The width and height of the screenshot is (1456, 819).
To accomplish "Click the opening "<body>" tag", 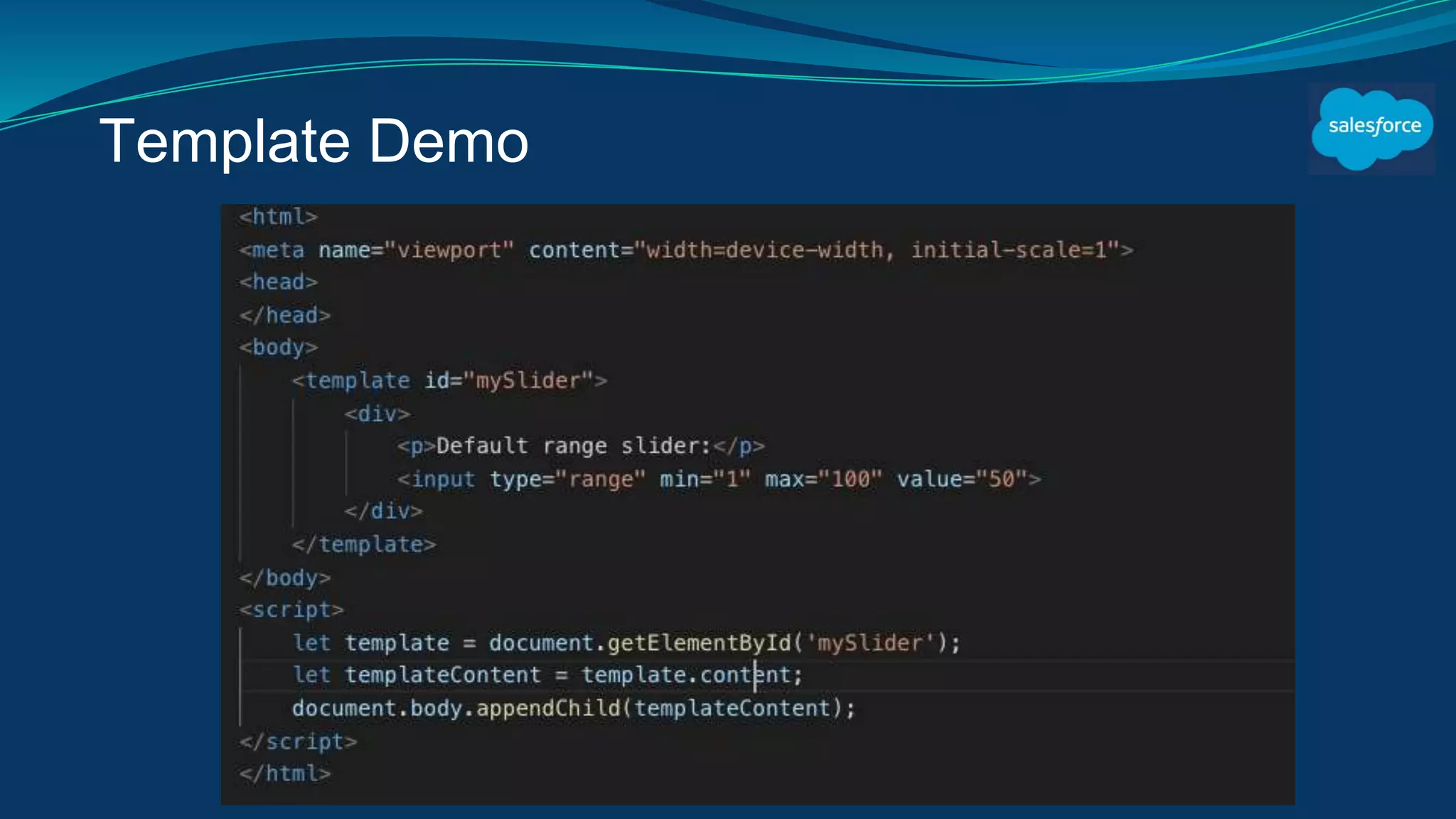I will tap(278, 348).
